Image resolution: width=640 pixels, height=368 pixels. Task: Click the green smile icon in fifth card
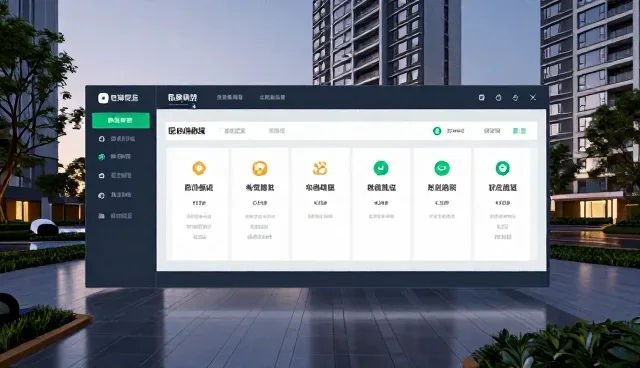click(442, 168)
